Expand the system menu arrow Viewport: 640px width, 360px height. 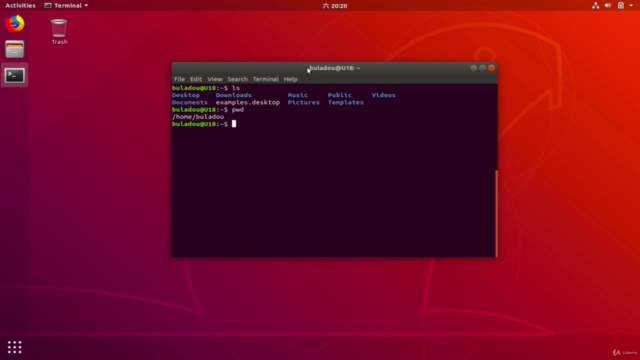pos(631,5)
